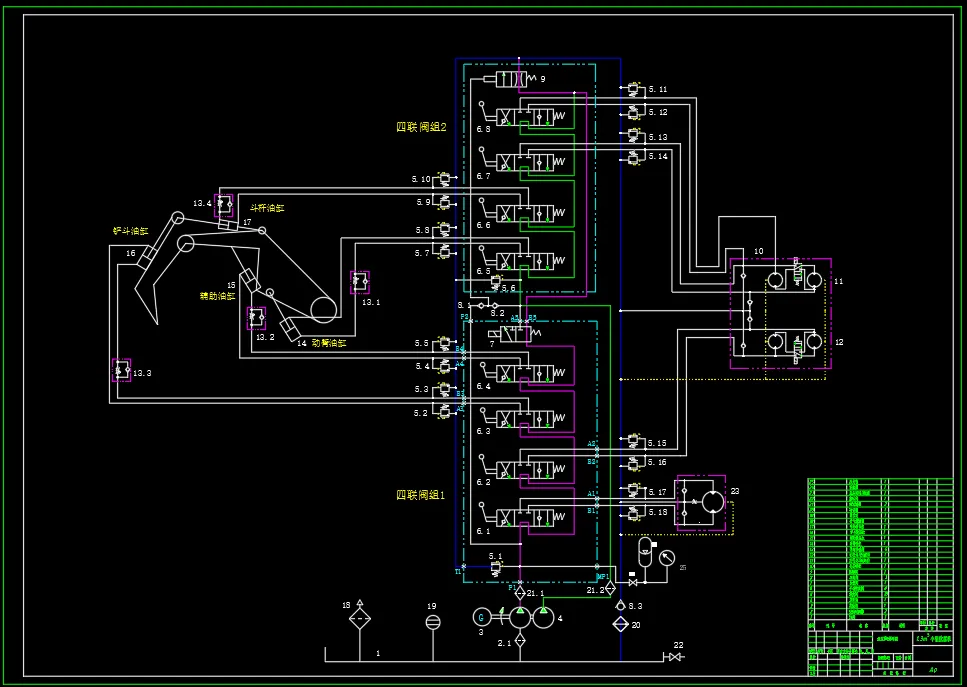Click the 铲斗油缸 cylinder label
The height and width of the screenshot is (687, 967).
131,231
